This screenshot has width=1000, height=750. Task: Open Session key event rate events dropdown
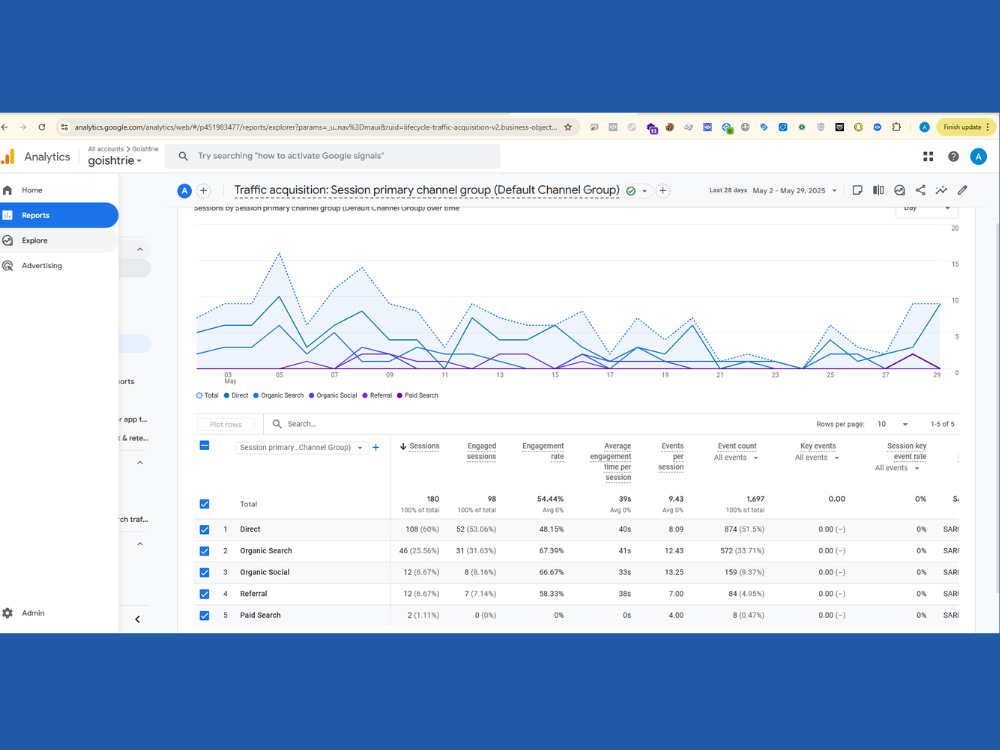[897, 468]
